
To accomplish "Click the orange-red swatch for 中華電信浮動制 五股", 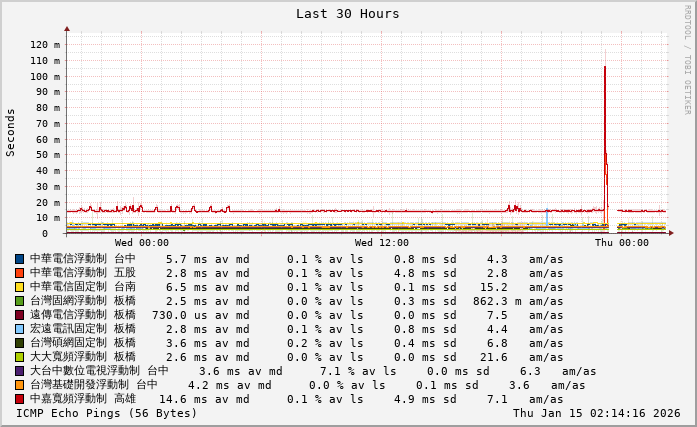I will pyautogui.click(x=19, y=273).
